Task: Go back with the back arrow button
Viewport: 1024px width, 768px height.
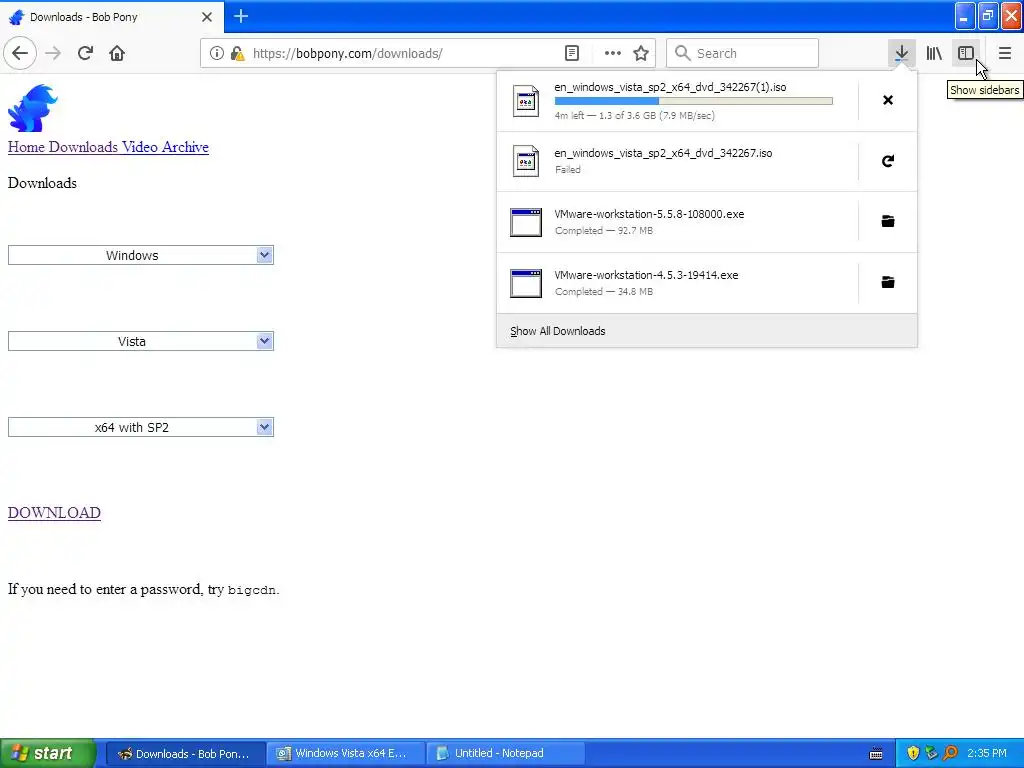Action: point(20,54)
